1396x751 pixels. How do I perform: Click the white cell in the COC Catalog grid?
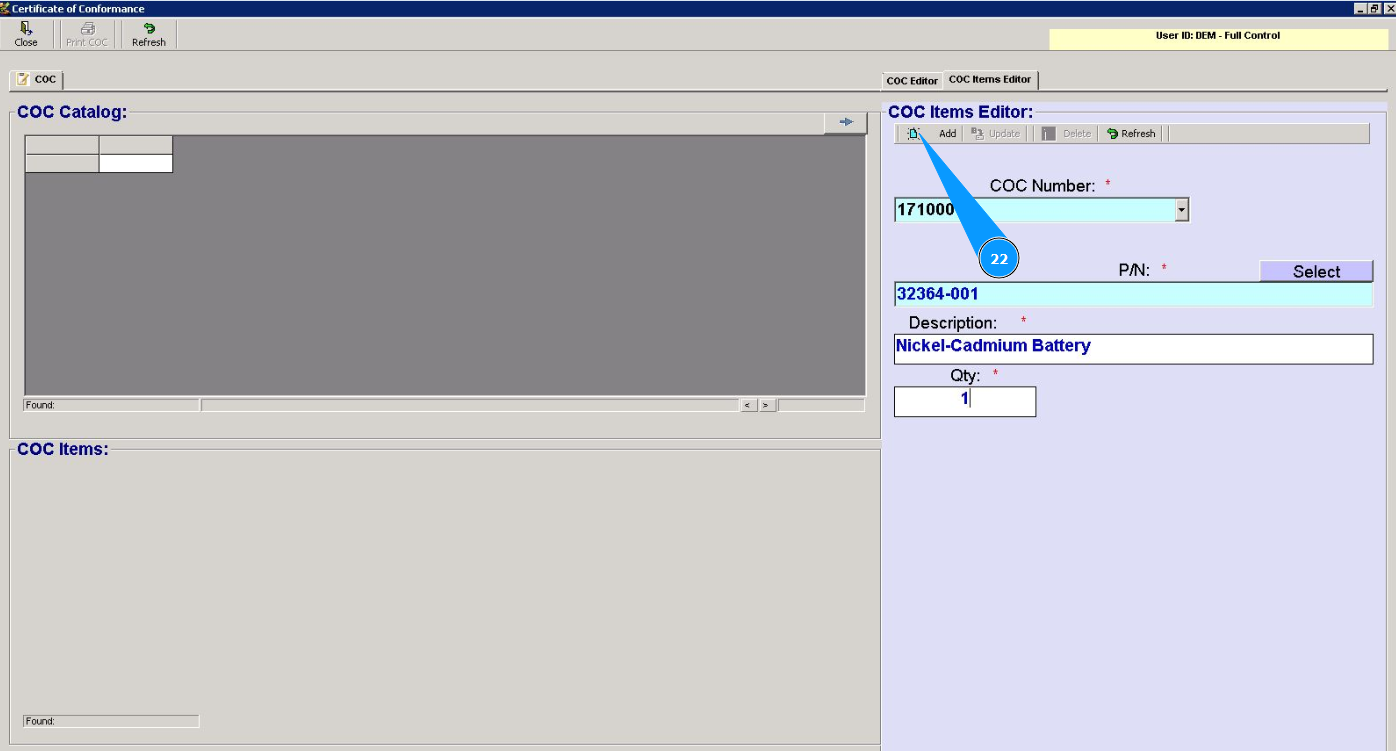tap(136, 163)
